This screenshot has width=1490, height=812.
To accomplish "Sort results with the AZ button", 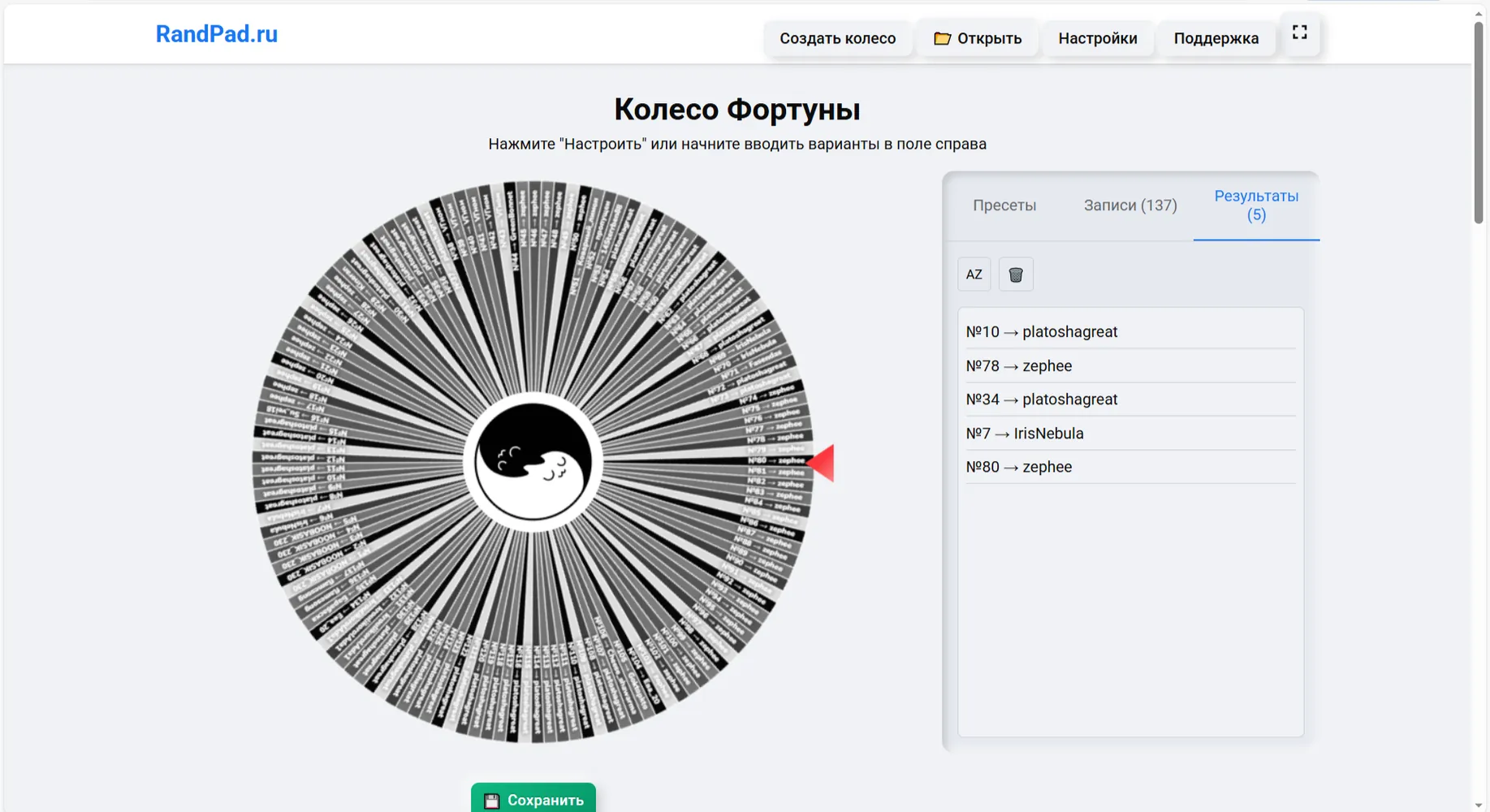I will [x=974, y=274].
